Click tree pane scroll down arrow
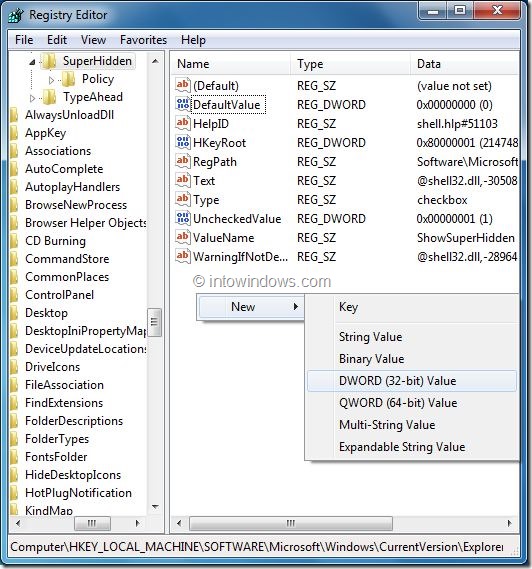The width and height of the screenshot is (532, 569). [155, 507]
